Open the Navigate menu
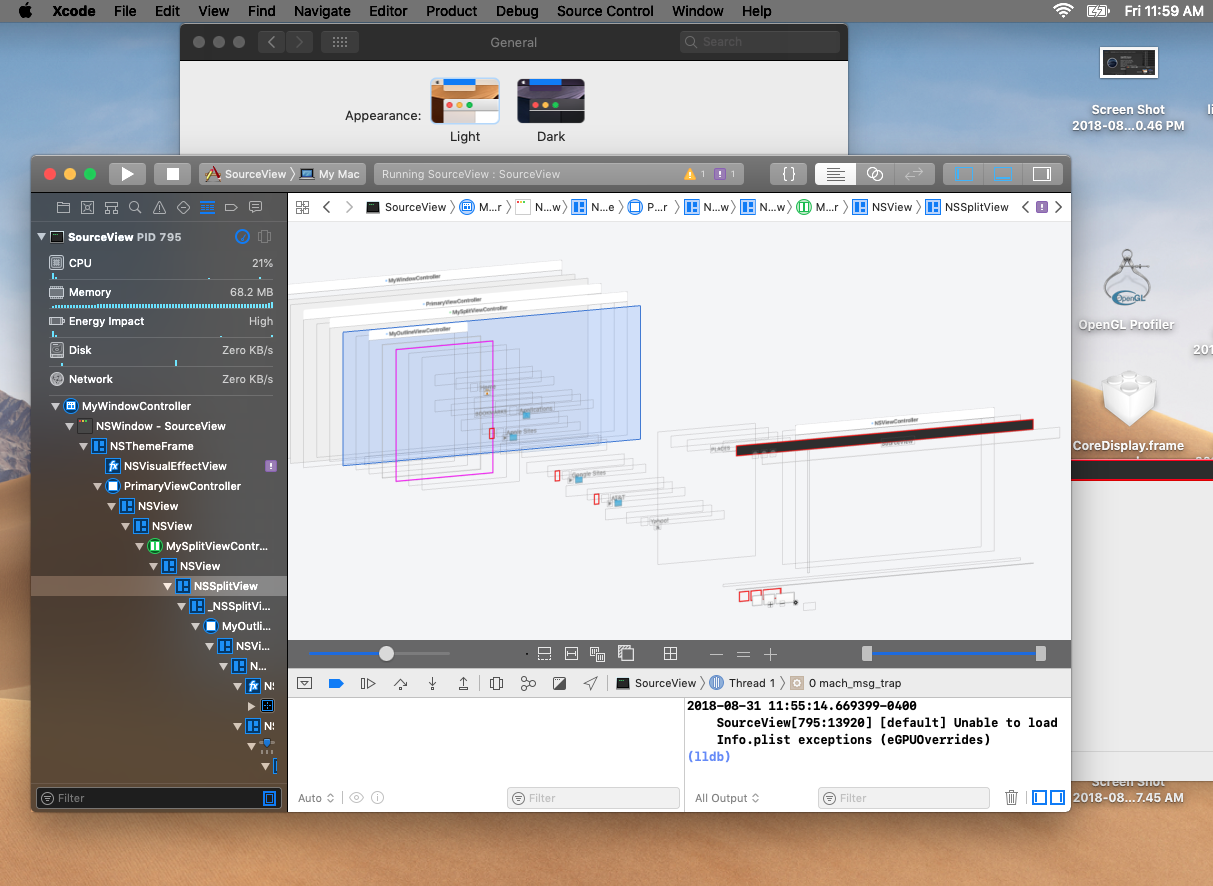1213x886 pixels. [x=322, y=11]
